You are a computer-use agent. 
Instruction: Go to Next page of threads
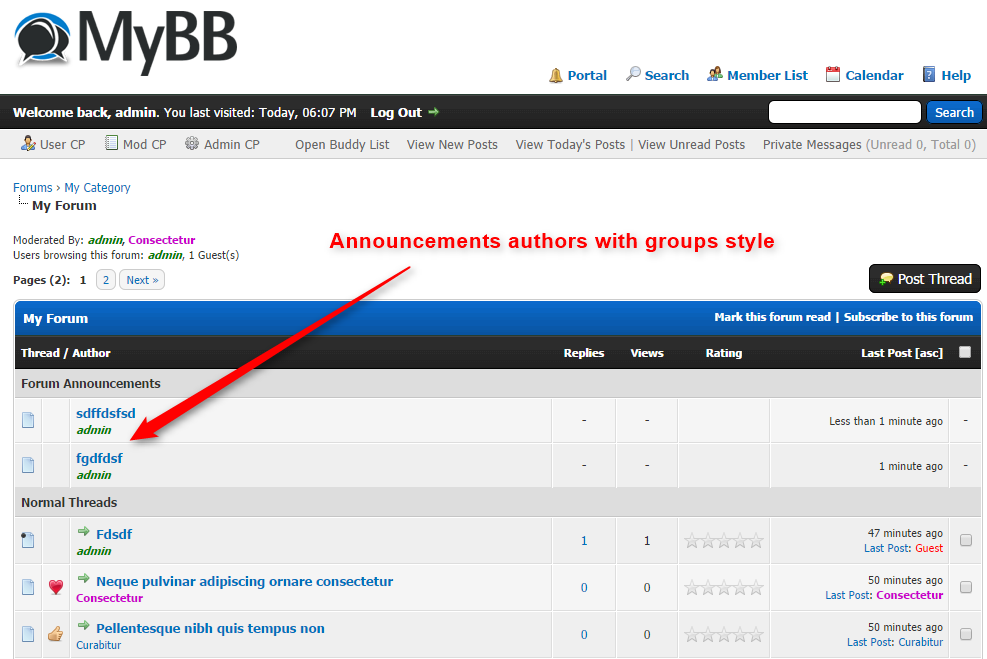click(142, 280)
